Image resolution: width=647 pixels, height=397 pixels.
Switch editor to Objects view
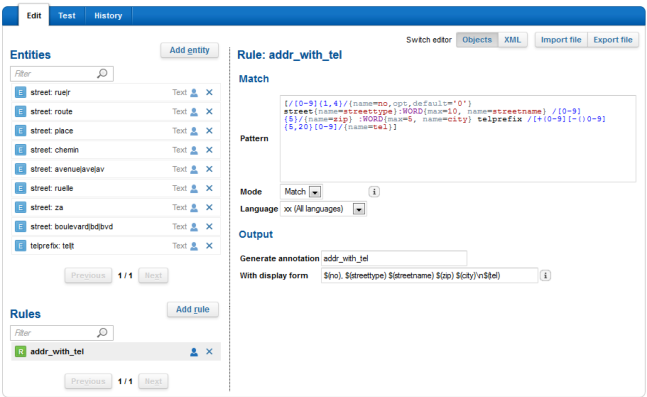click(x=477, y=40)
